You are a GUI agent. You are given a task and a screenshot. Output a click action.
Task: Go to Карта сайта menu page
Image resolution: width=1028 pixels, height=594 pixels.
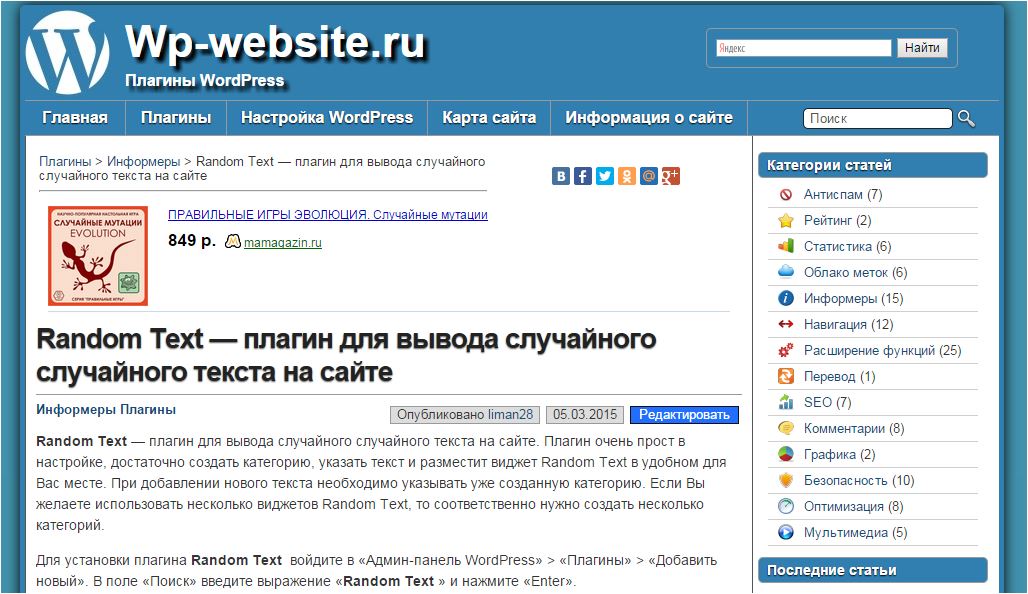[489, 118]
